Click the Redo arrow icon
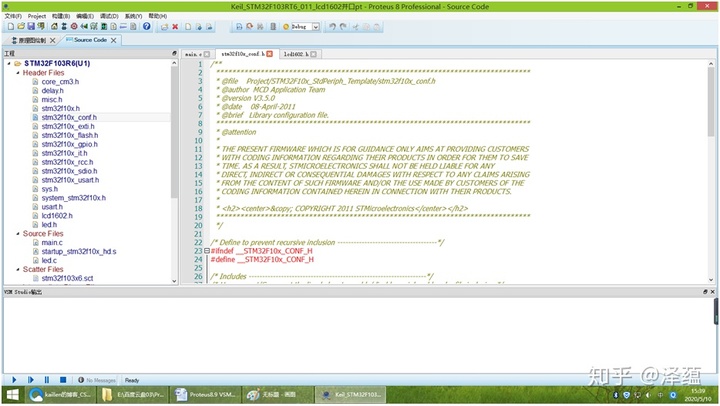 point(343,27)
